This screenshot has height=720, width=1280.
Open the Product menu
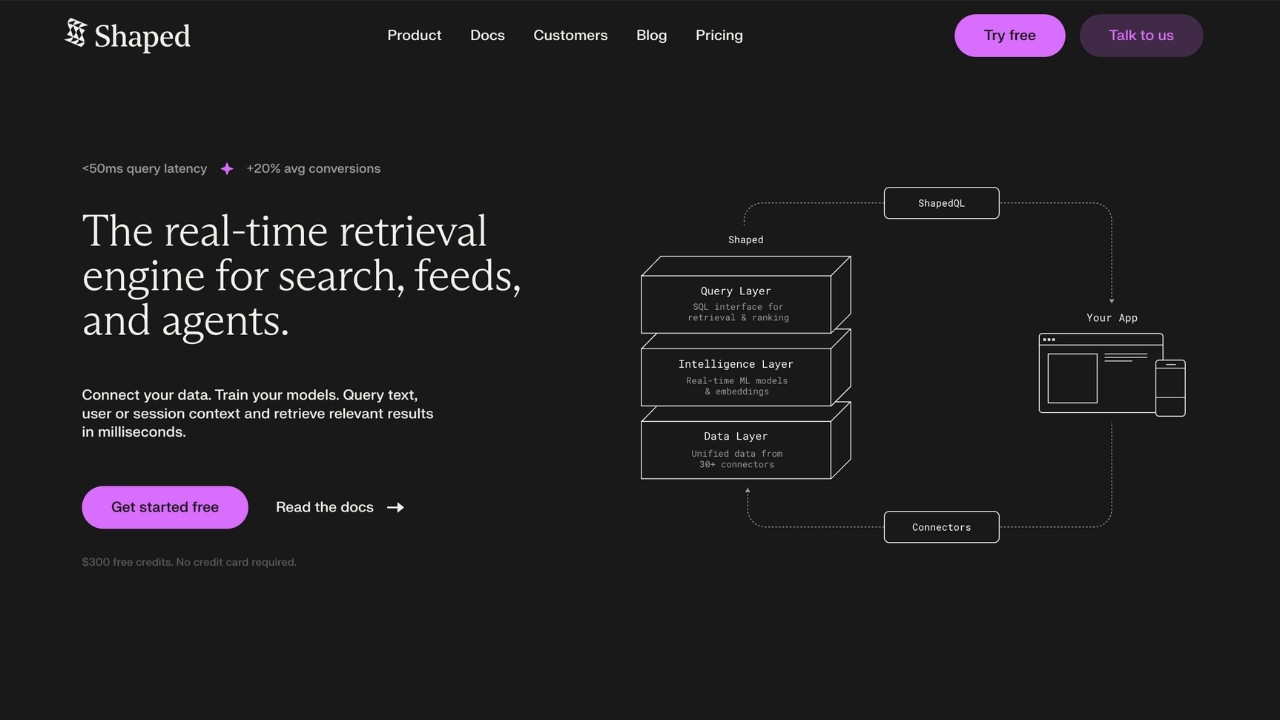[x=414, y=35]
